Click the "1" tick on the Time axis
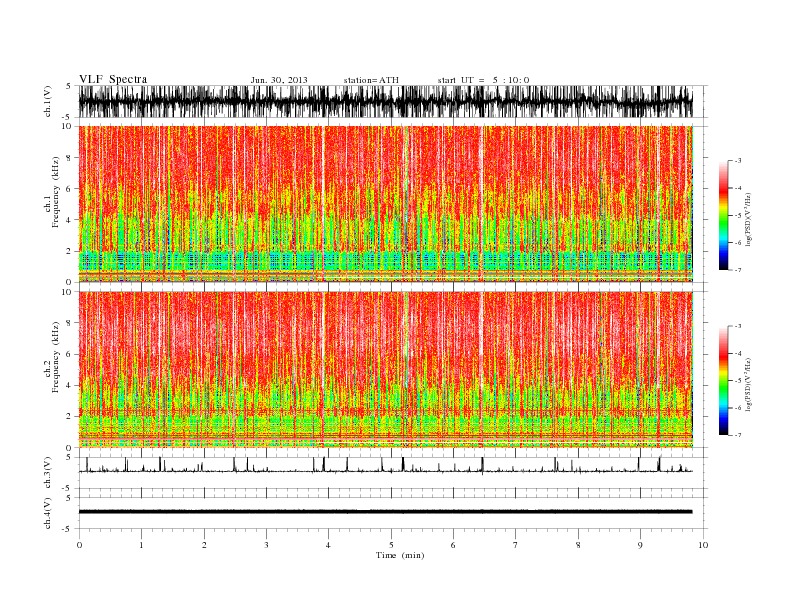The height and width of the screenshot is (612, 792). coord(141,545)
